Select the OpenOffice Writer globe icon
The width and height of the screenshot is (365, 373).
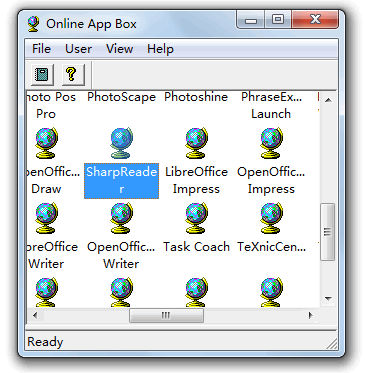point(122,218)
